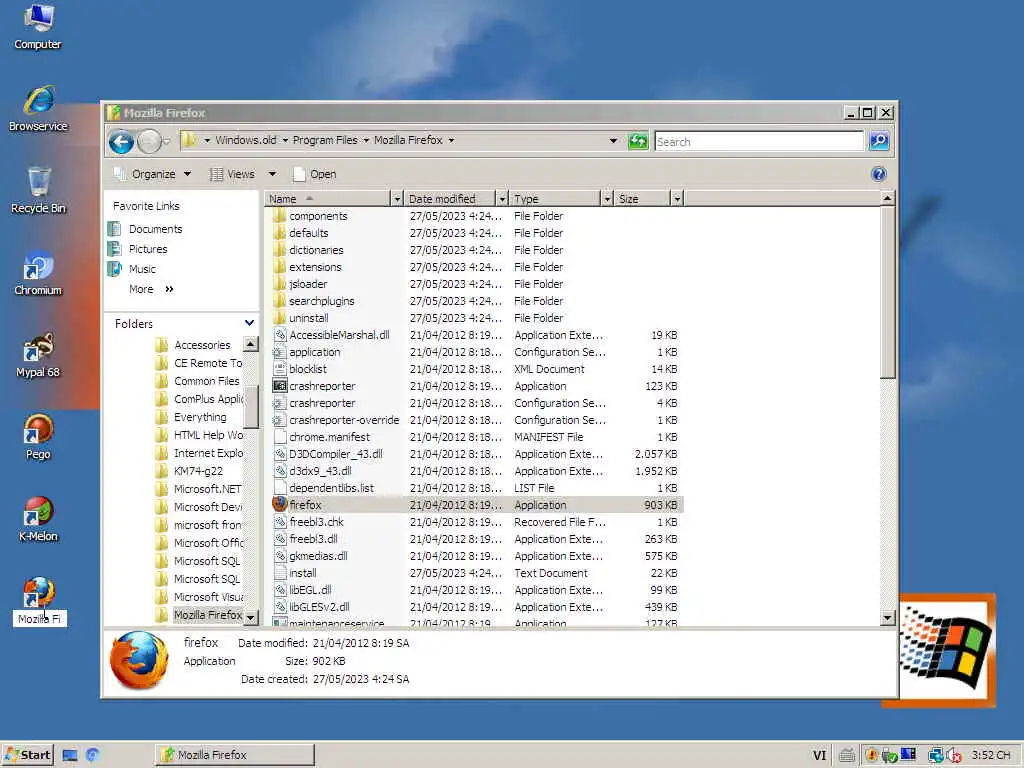Click the green Refresh icon beside address bar

coord(638,141)
